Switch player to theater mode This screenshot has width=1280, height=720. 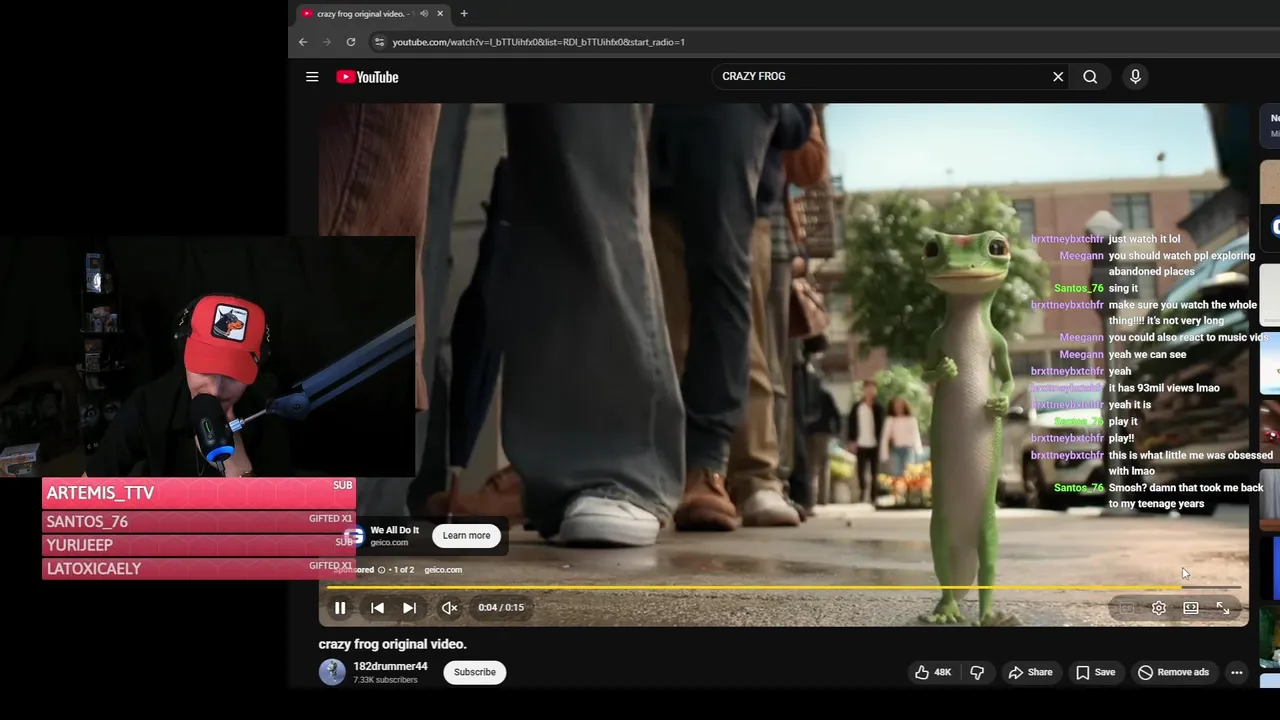click(1191, 608)
